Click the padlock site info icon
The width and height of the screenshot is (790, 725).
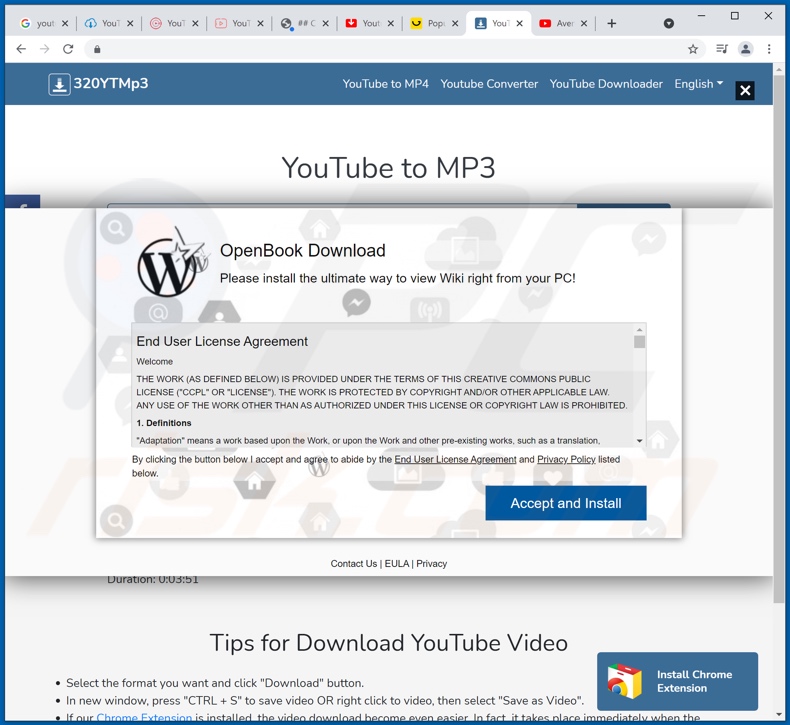(x=97, y=49)
